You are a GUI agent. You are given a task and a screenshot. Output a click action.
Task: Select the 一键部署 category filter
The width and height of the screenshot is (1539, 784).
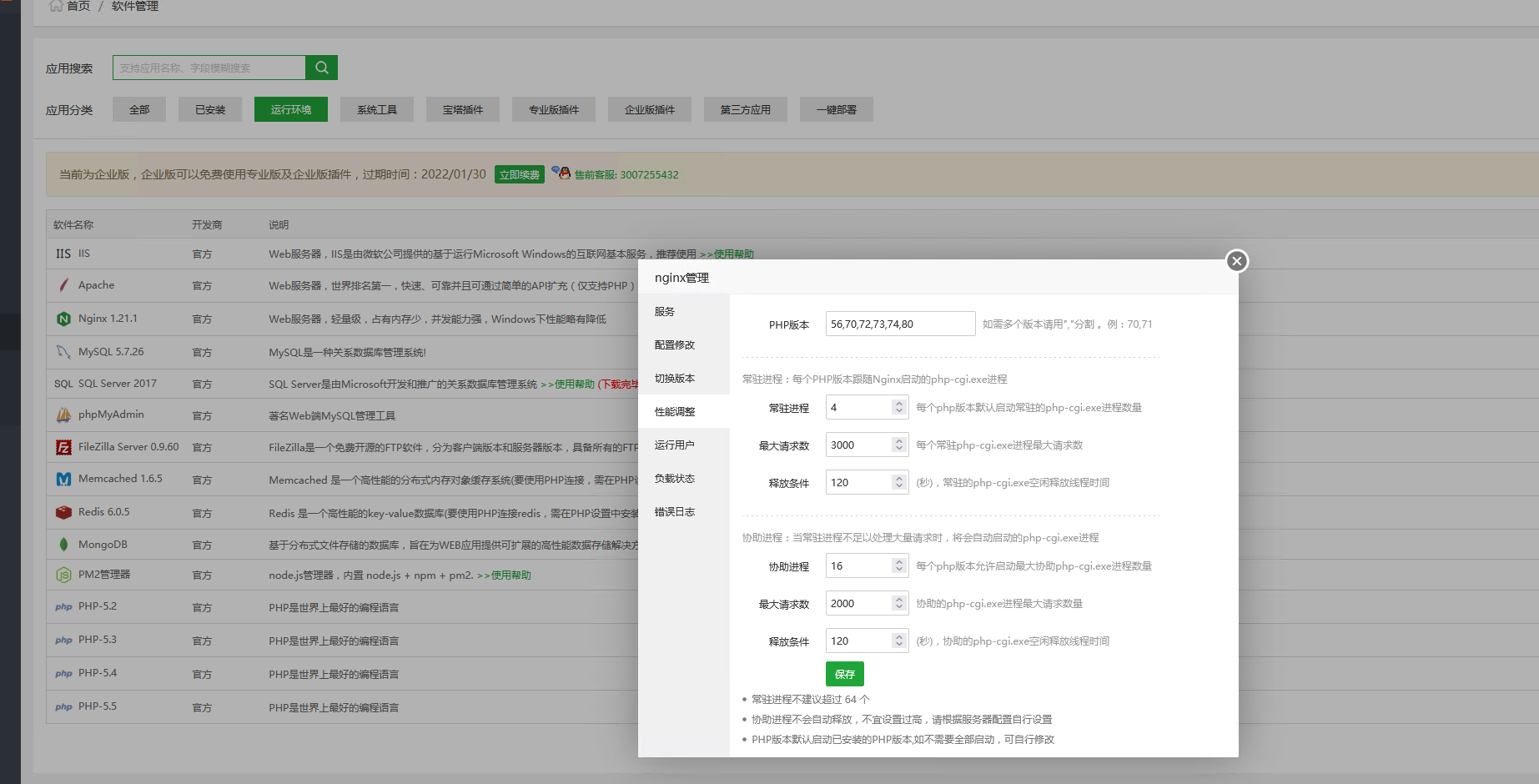click(837, 109)
